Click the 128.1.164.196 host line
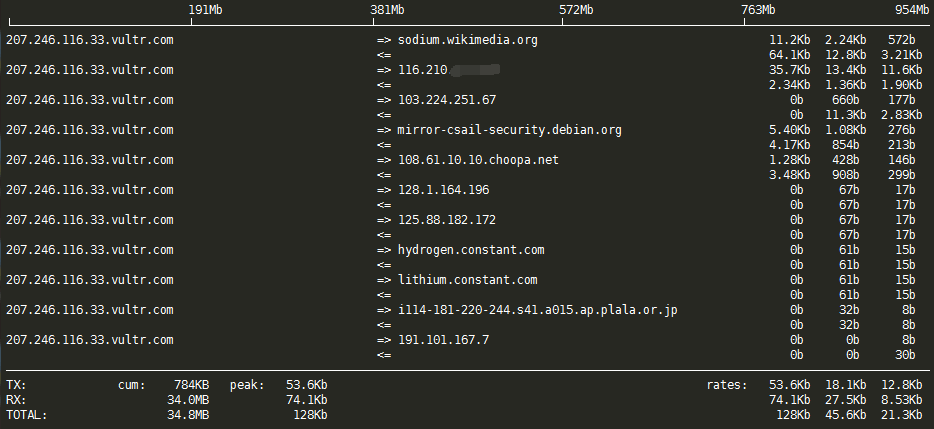The height and width of the screenshot is (429, 934). click(x=444, y=189)
